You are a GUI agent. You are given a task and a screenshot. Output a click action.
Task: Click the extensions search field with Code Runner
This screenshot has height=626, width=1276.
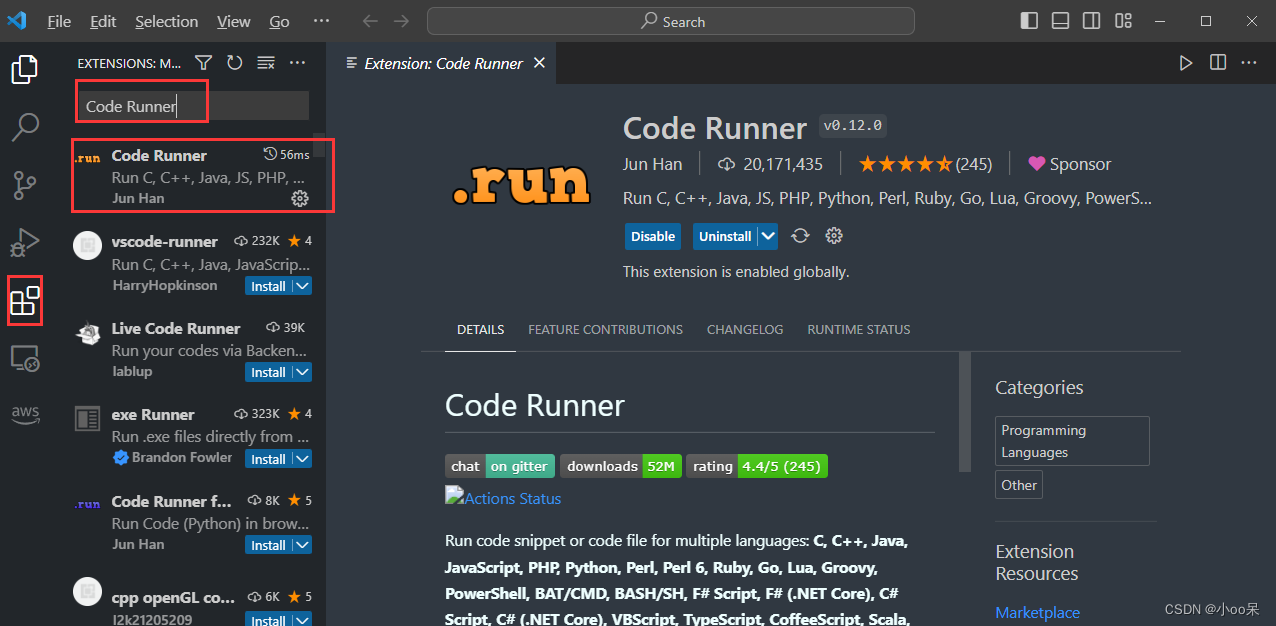193,106
